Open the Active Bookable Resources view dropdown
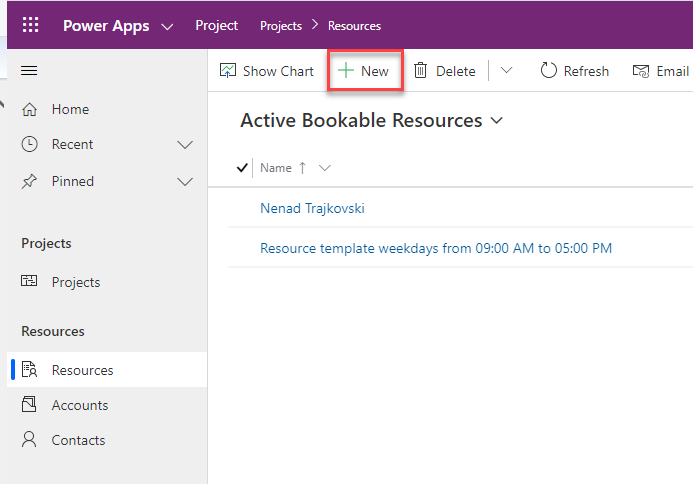This screenshot has width=693, height=484. pos(496,121)
